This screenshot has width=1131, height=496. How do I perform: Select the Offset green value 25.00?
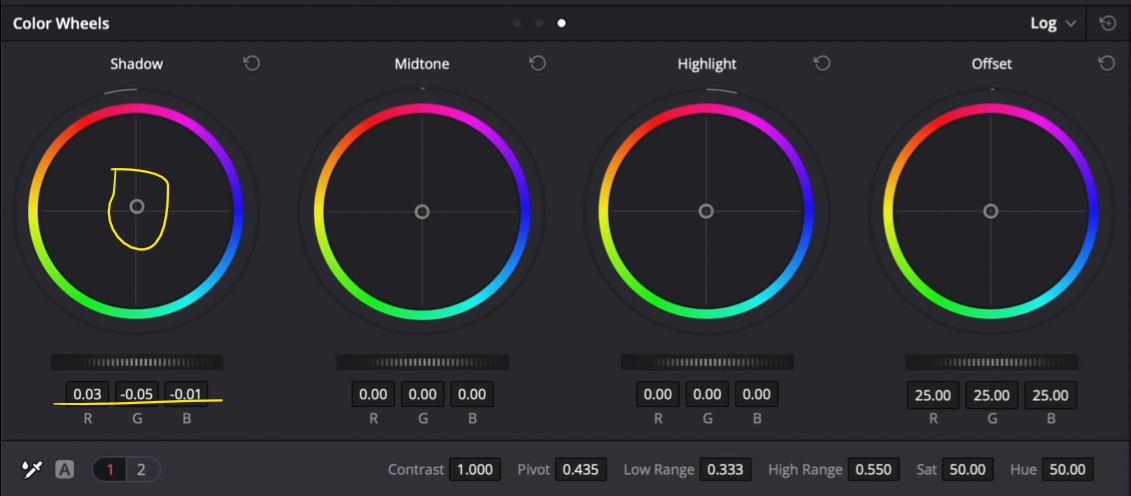(x=992, y=394)
